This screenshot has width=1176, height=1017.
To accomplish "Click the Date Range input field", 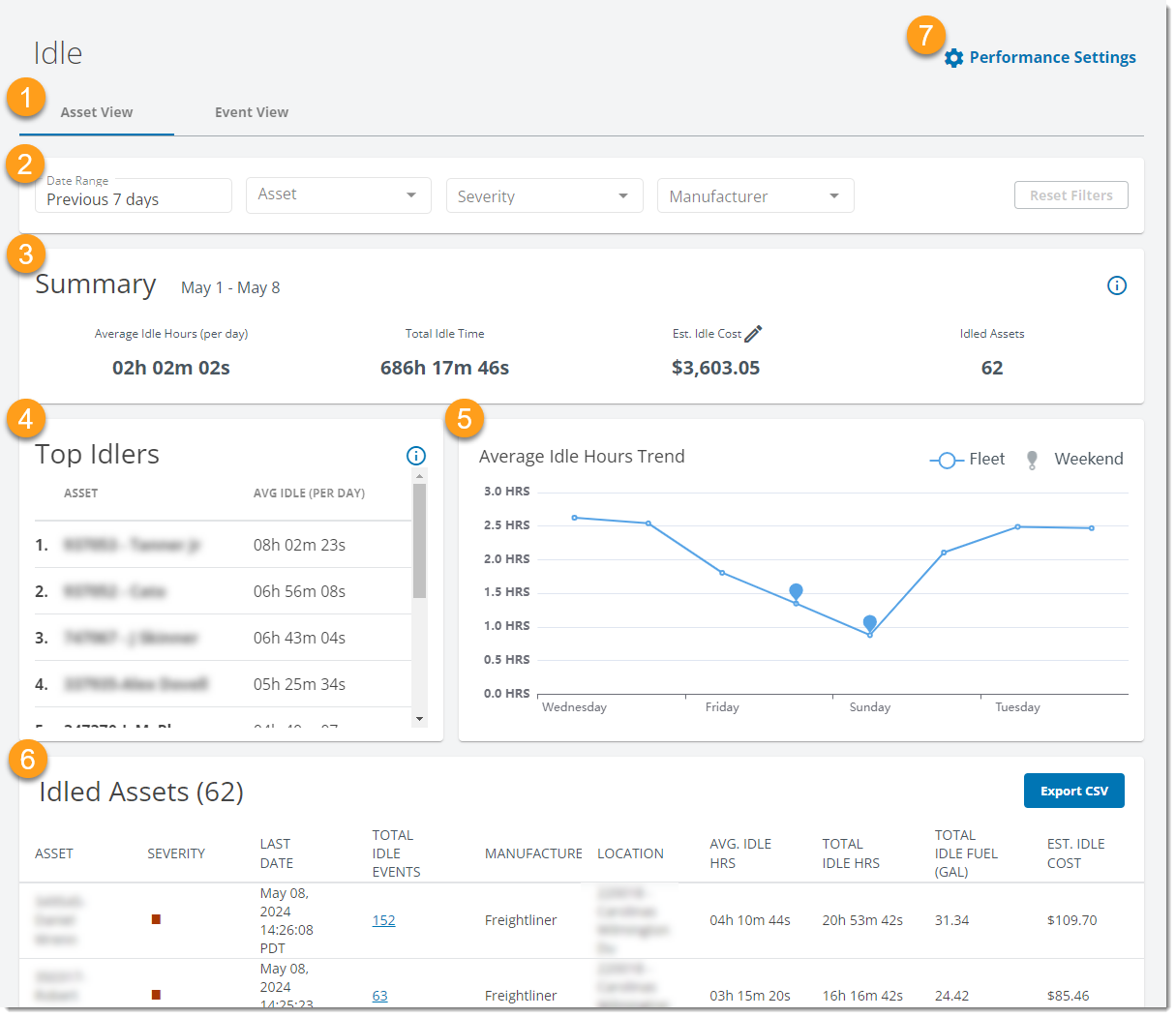I will pos(134,196).
